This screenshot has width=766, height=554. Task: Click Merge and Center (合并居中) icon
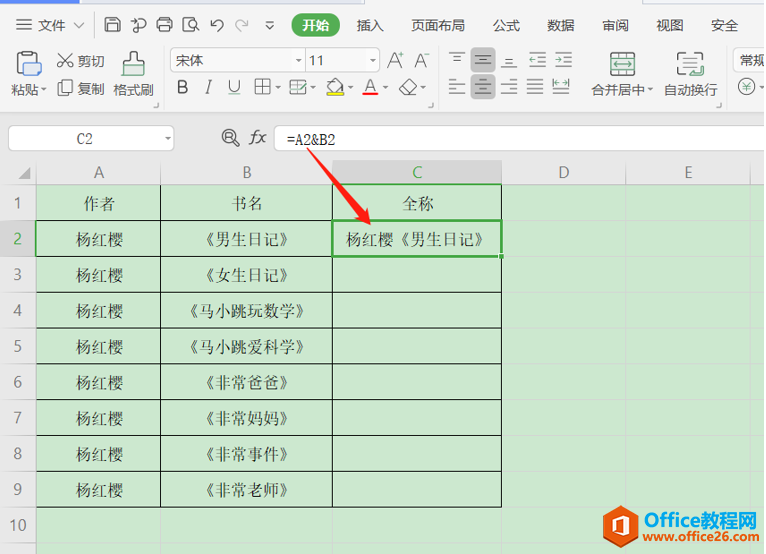tap(622, 64)
